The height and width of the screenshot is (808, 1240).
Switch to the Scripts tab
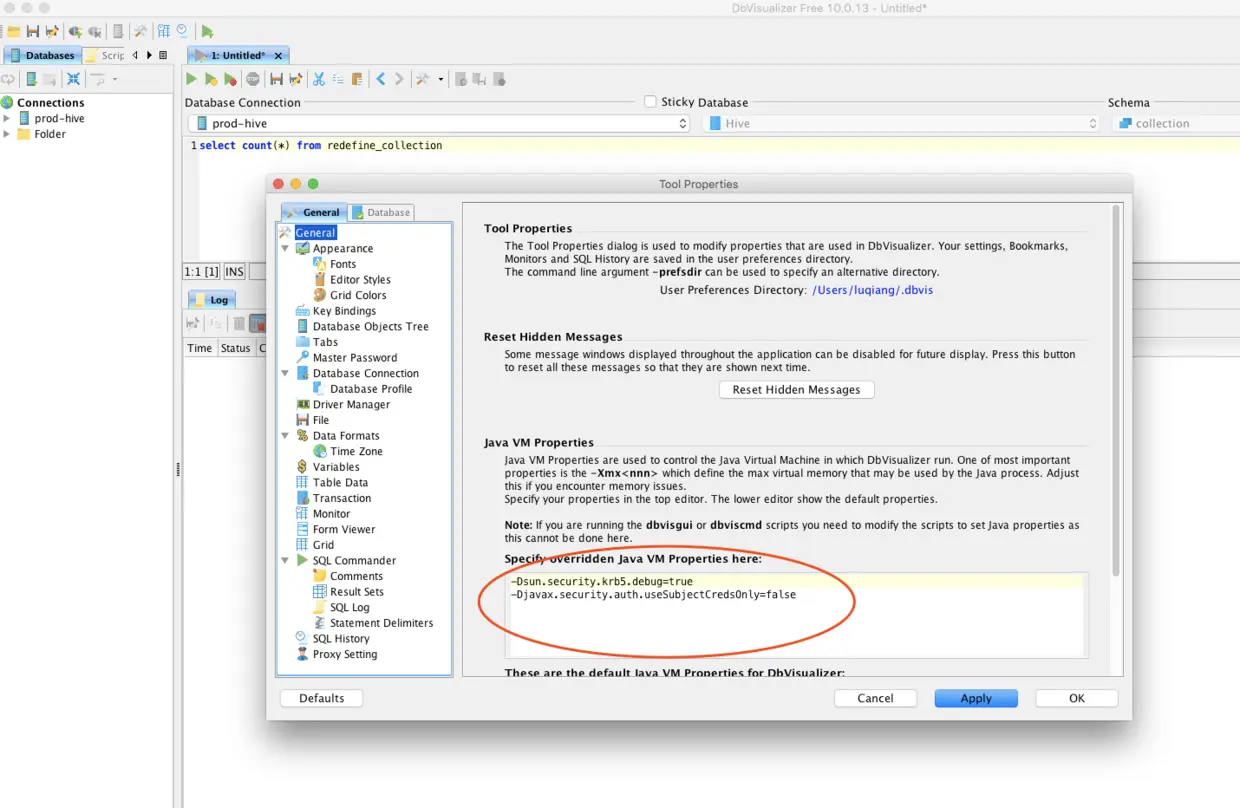tap(104, 55)
